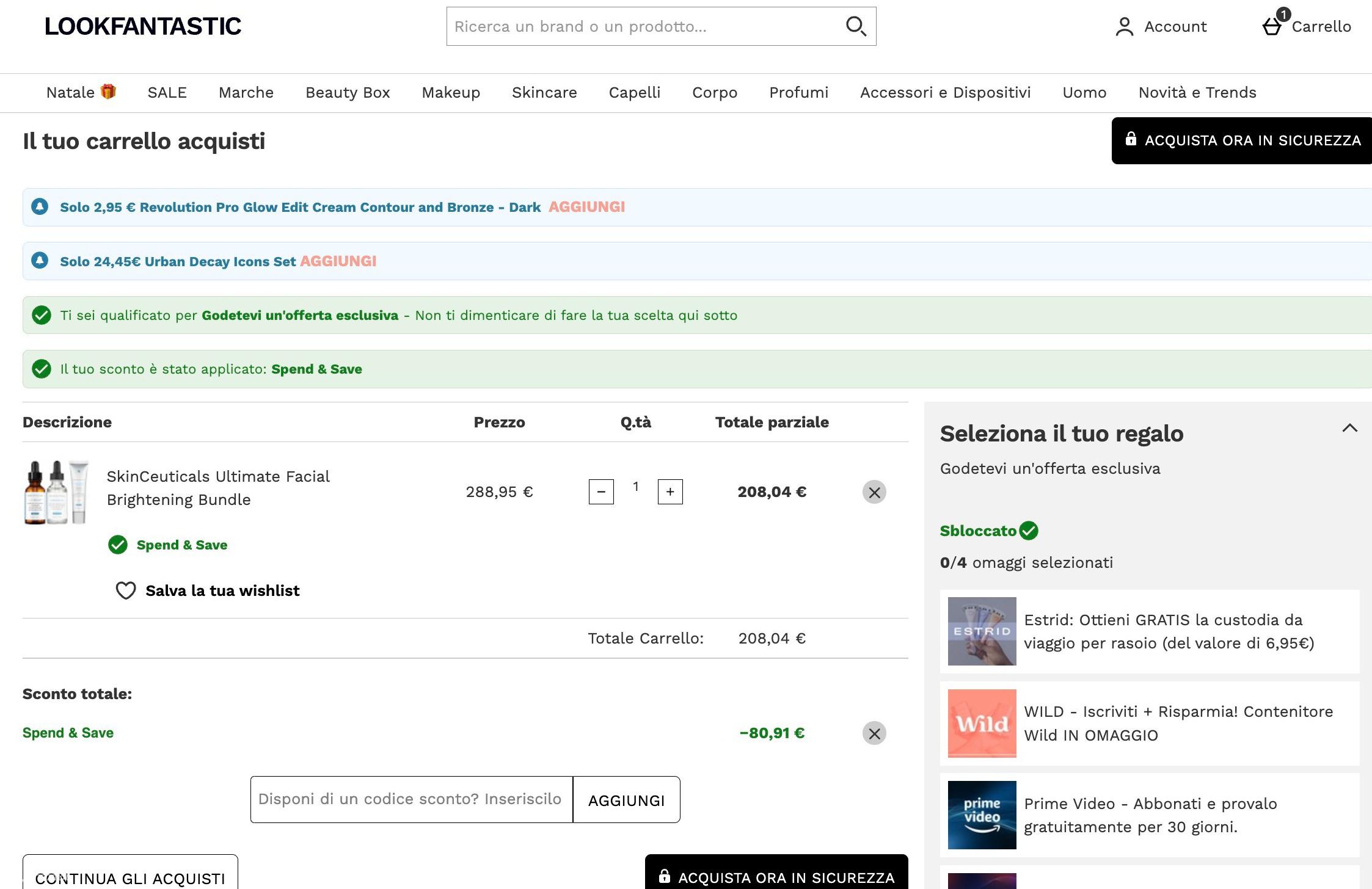Select Prime Video 30 giorni gift text

1150,815
